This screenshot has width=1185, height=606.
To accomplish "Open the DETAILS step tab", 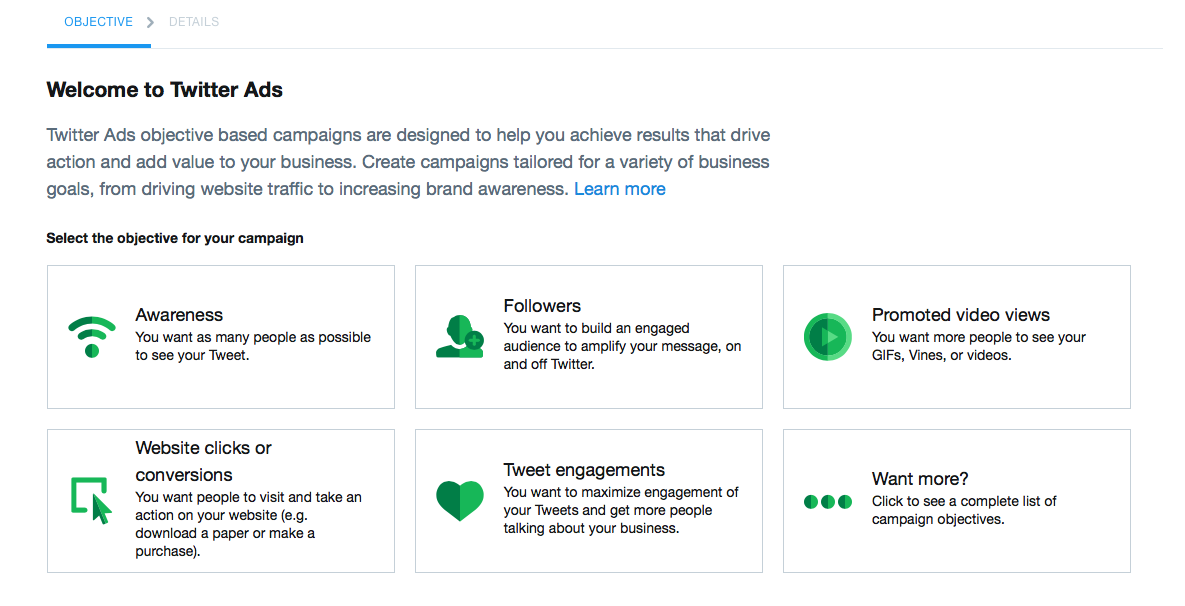I will [x=194, y=22].
